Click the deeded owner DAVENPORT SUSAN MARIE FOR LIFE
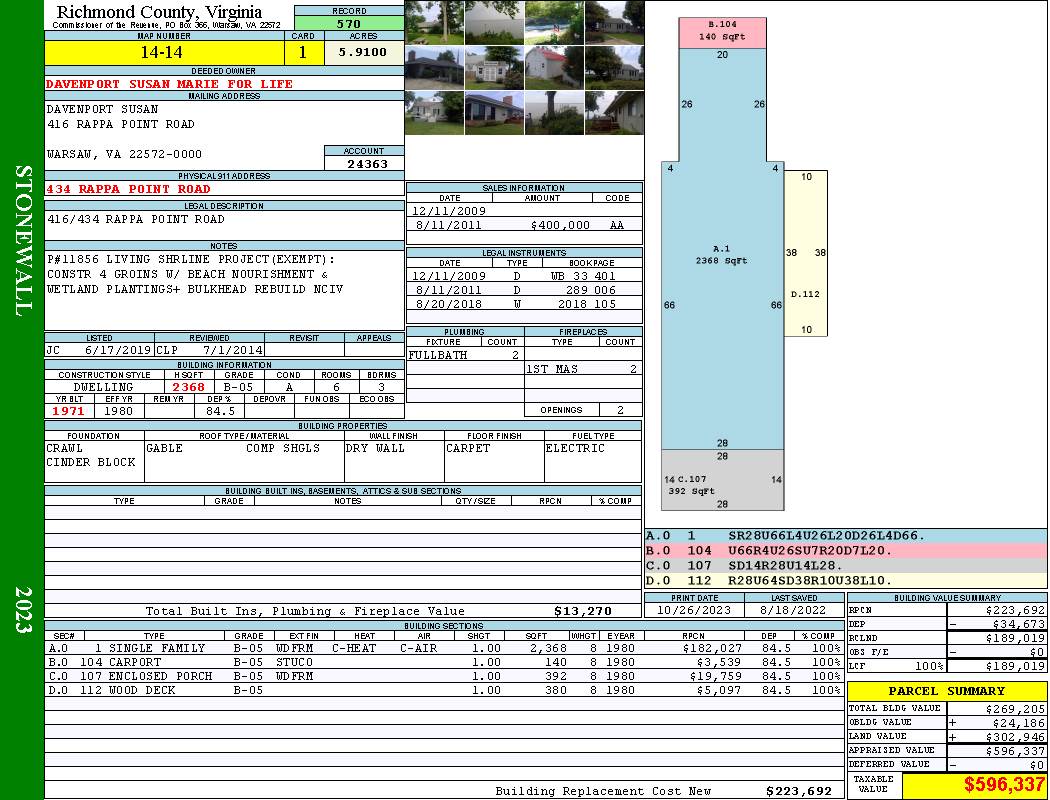Screen dimensions: 1050x800 coord(169,84)
